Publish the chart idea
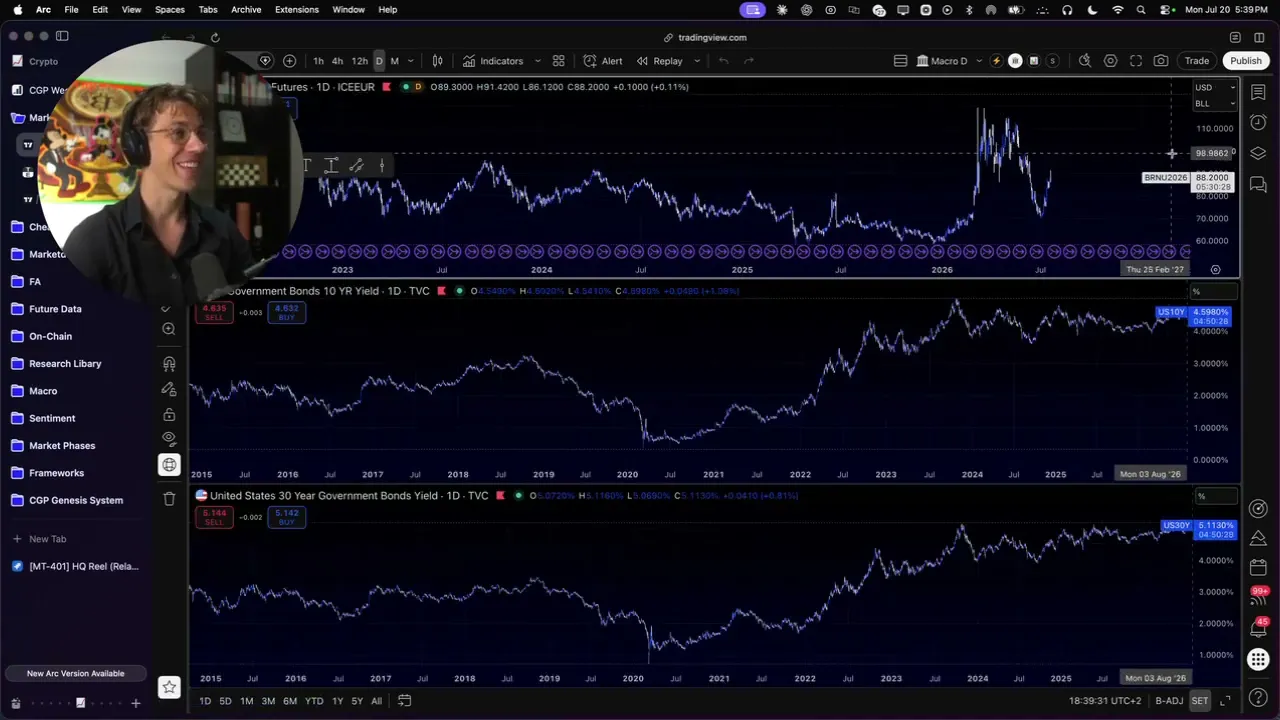This screenshot has width=1280, height=720. tap(1246, 61)
